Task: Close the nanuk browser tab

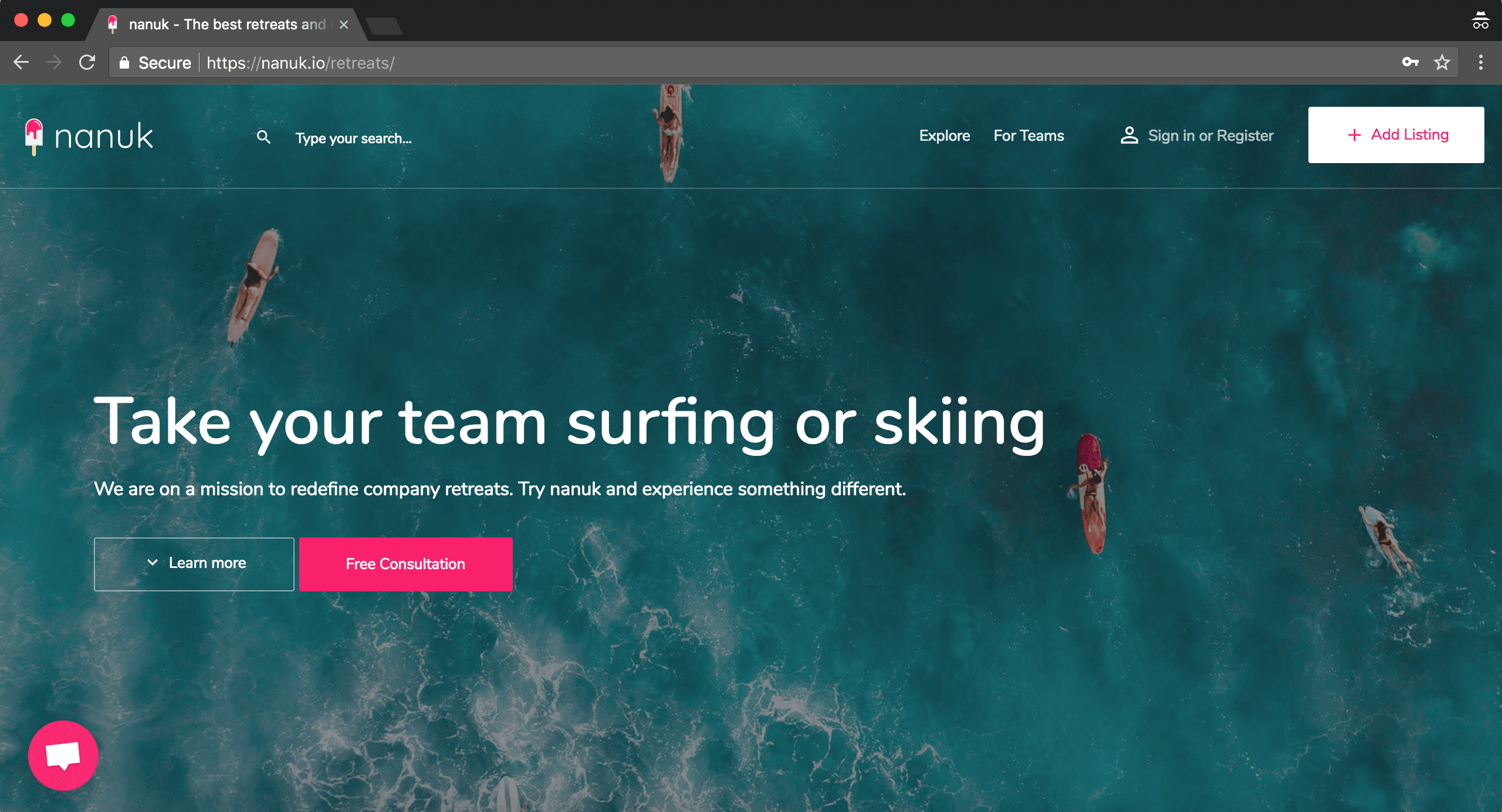Action: click(x=344, y=25)
